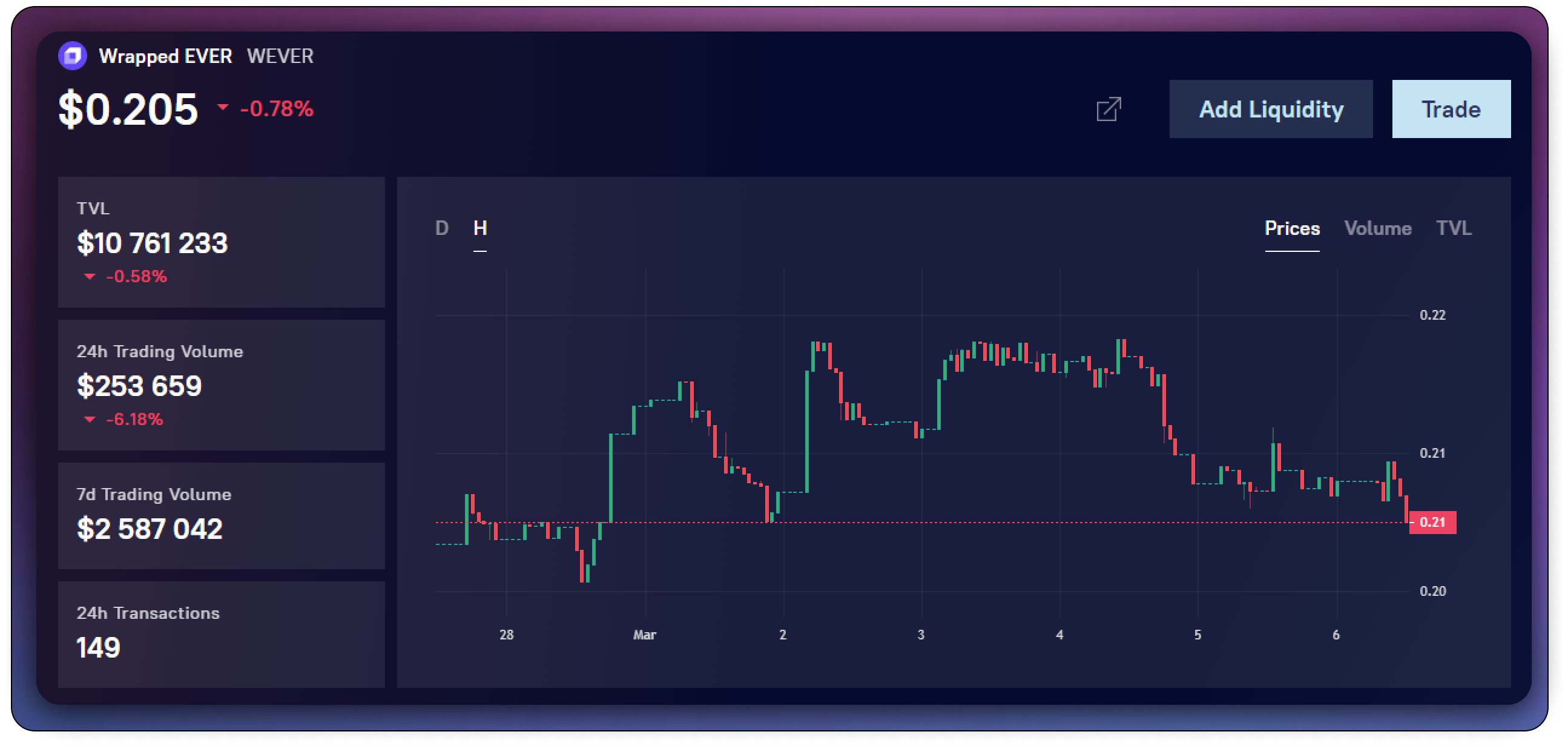Click the 28 date marker on axis
Screen dimensions: 1568x746
506,635
